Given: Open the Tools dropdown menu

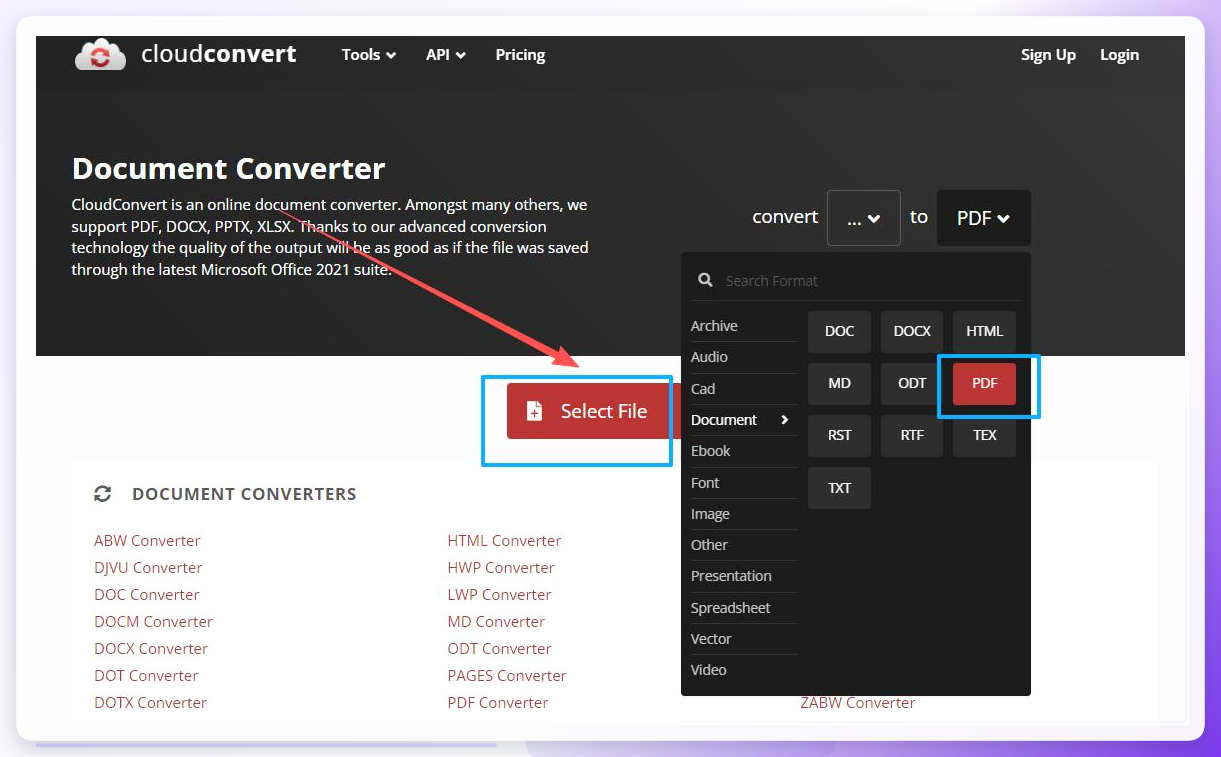Looking at the screenshot, I should pyautogui.click(x=369, y=55).
